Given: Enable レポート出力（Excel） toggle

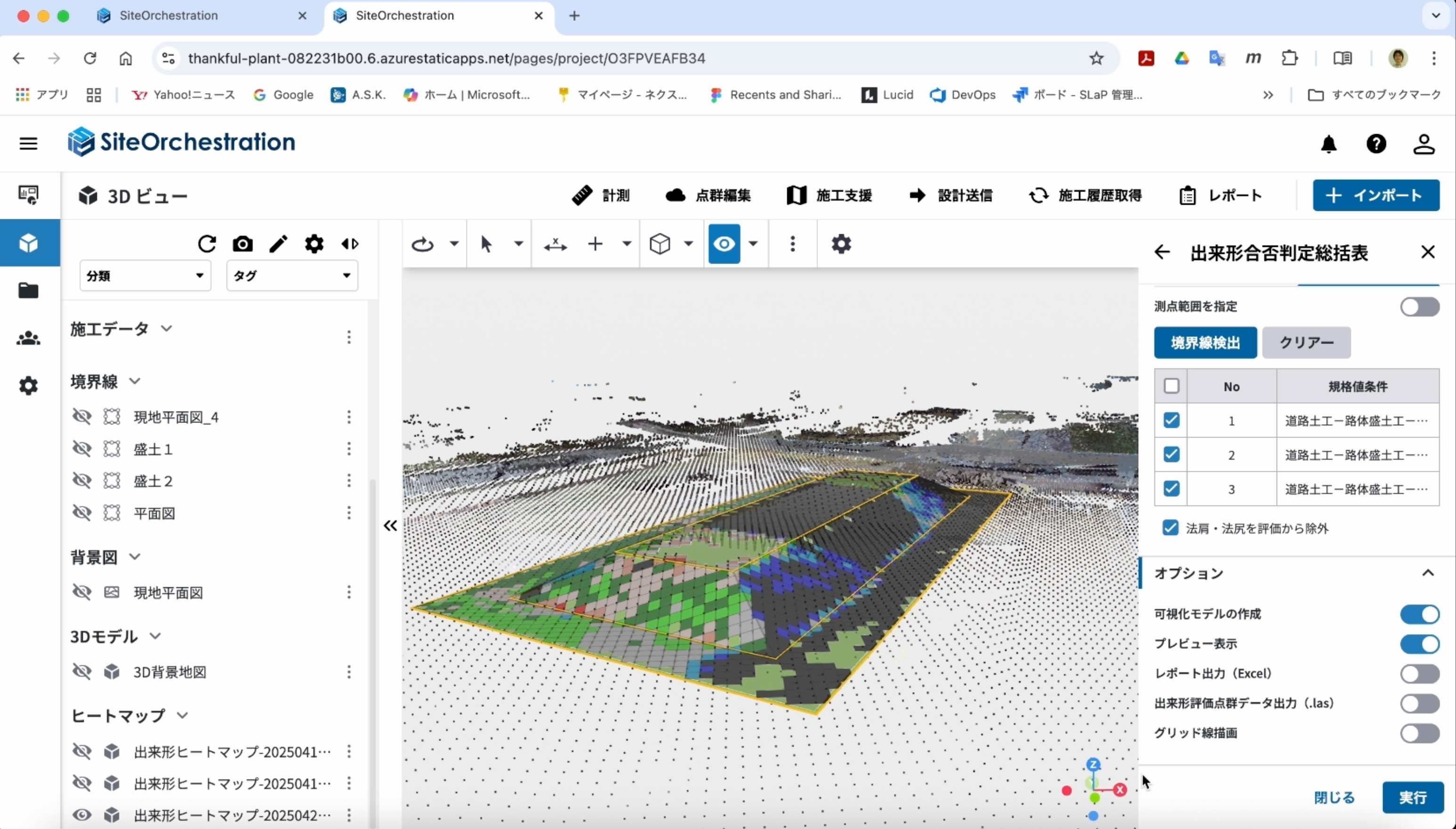Looking at the screenshot, I should pyautogui.click(x=1420, y=674).
